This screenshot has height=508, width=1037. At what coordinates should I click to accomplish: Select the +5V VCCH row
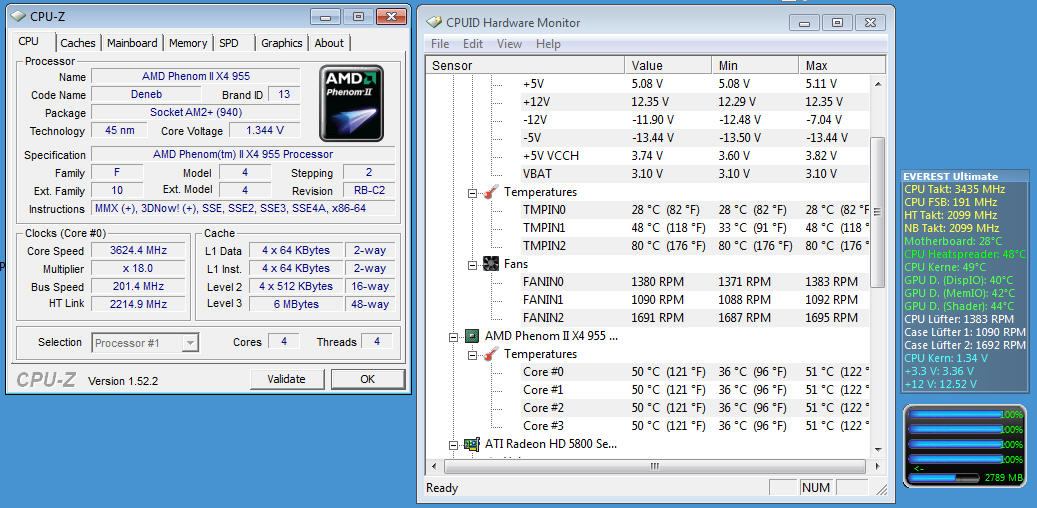pos(696,156)
